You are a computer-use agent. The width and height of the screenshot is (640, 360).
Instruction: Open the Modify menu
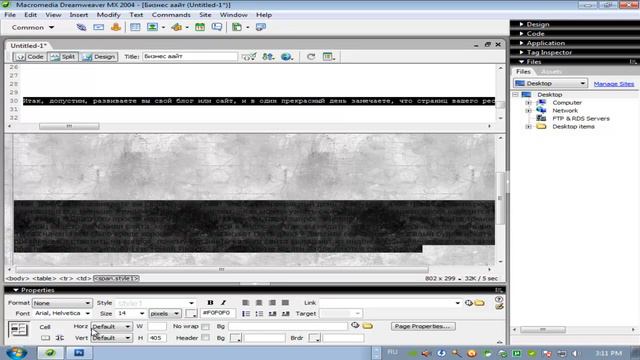coord(109,15)
